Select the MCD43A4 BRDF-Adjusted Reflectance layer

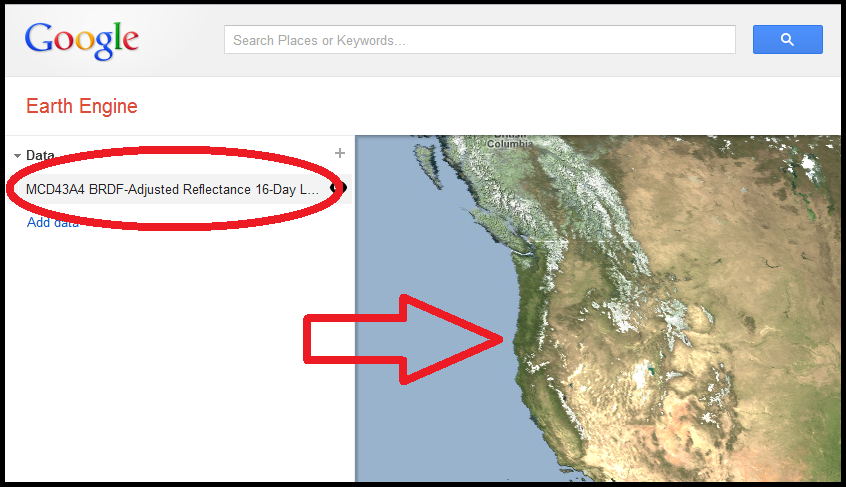pos(172,189)
